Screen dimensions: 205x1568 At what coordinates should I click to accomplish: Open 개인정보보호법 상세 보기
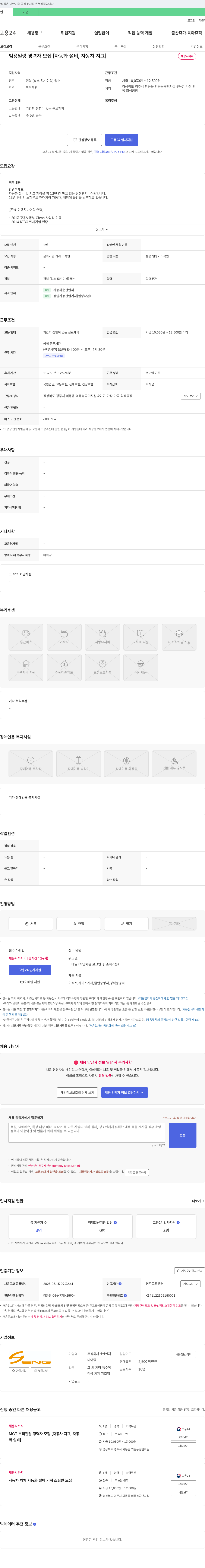[77, 1093]
